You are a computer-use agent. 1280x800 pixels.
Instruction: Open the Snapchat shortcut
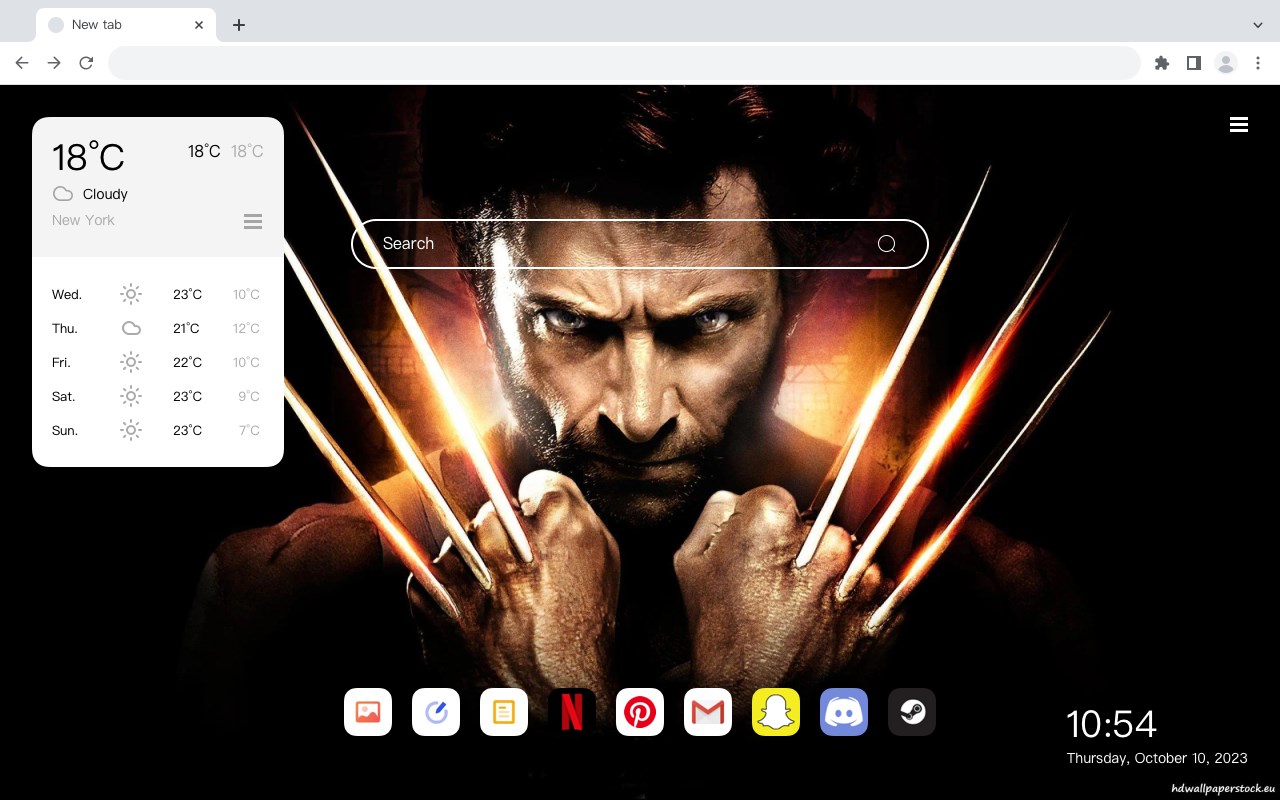pyautogui.click(x=776, y=712)
